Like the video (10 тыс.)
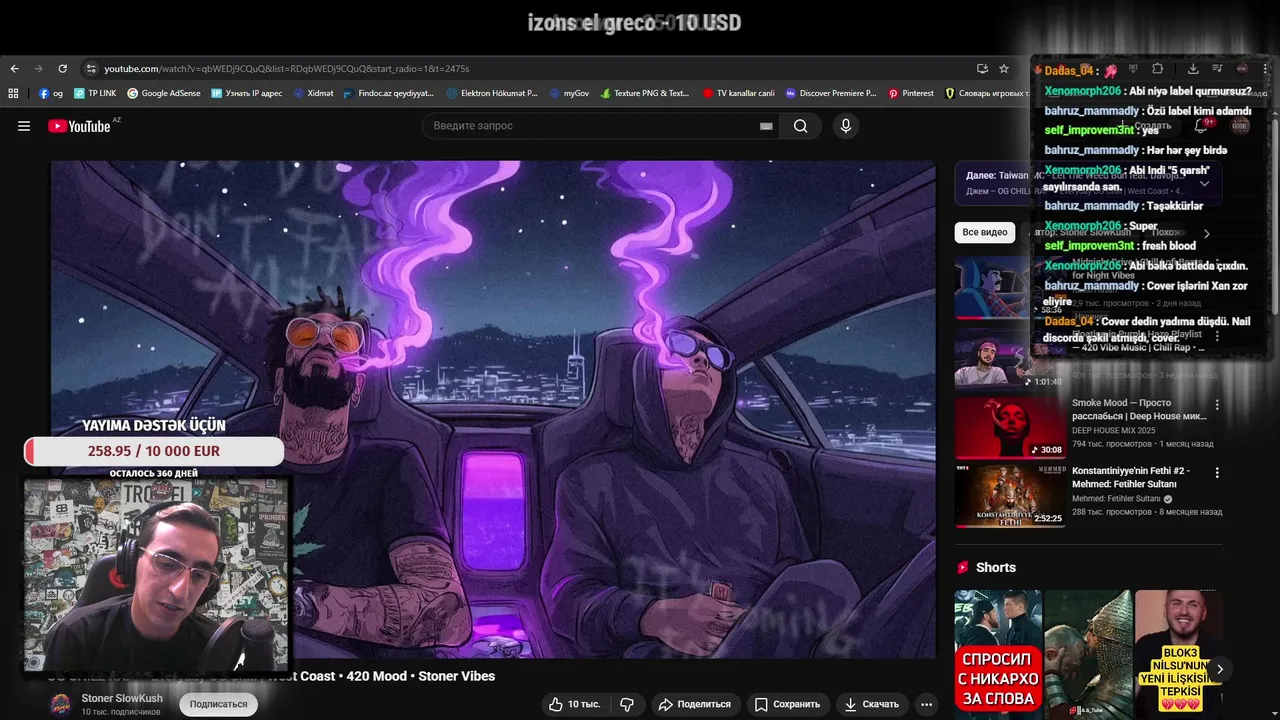Viewport: 1280px width, 720px height. [574, 704]
